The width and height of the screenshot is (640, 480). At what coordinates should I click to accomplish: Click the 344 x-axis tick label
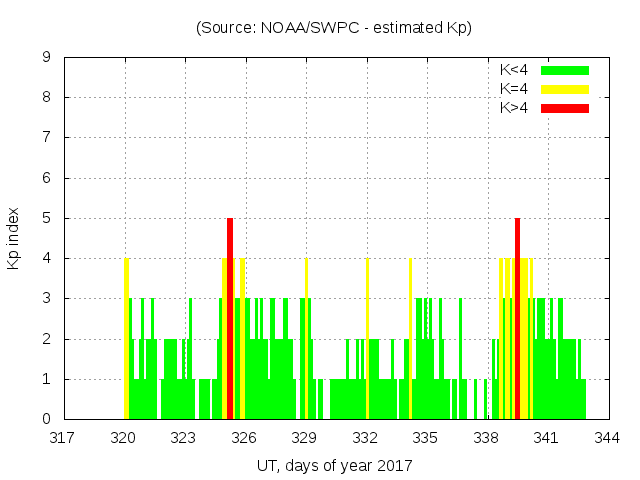coord(606,437)
